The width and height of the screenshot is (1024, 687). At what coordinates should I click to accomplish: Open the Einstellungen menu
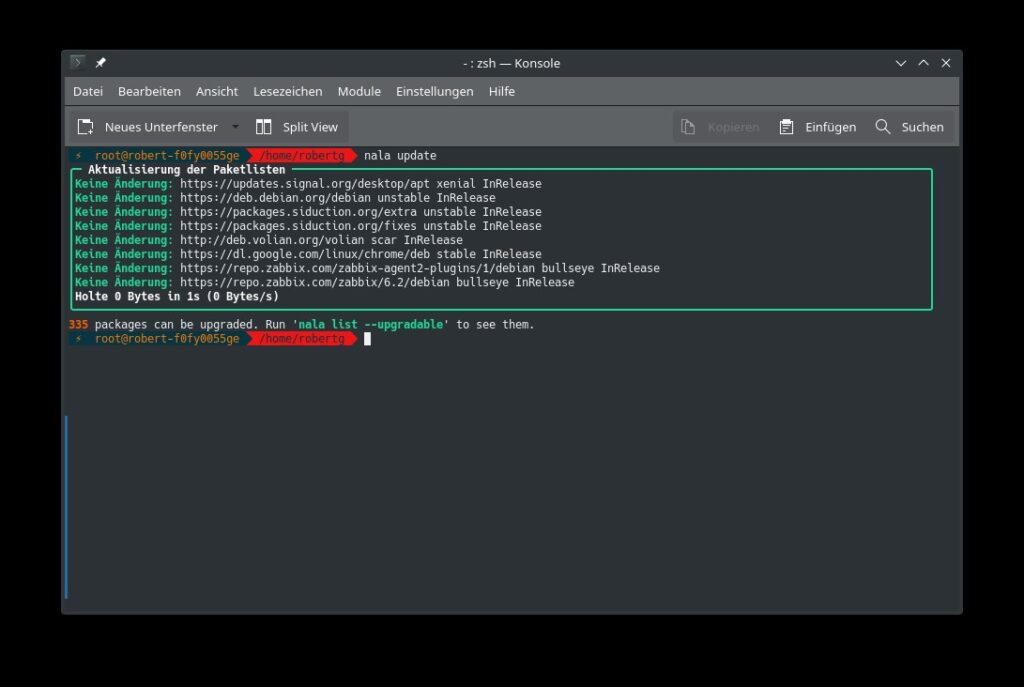tap(434, 91)
